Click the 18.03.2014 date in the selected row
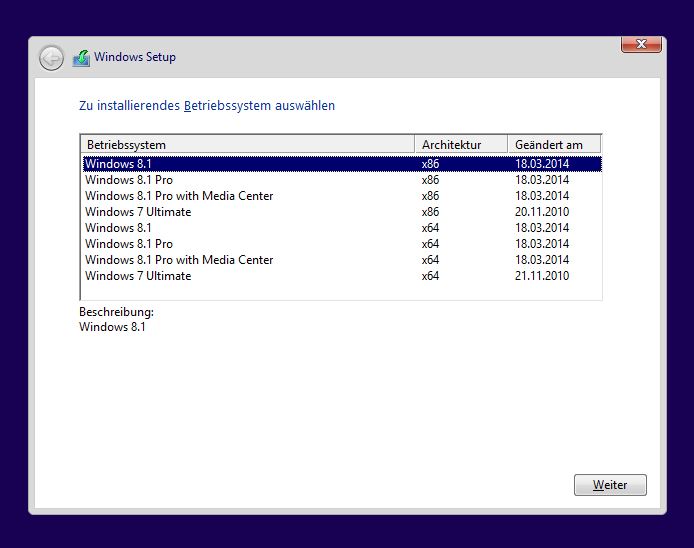This screenshot has height=548, width=694. [x=542, y=164]
